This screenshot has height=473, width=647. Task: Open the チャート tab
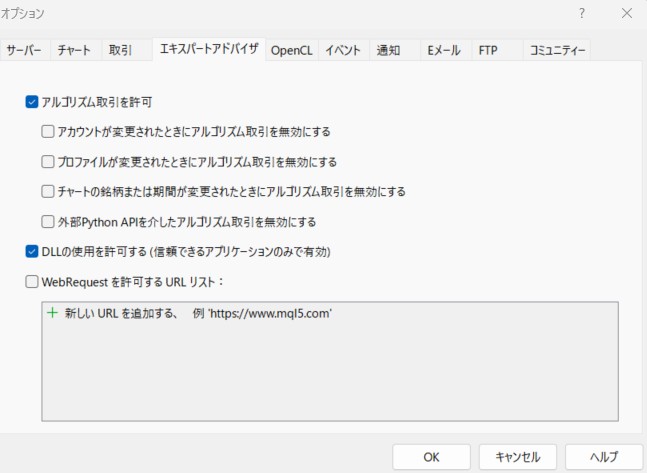coord(74,50)
